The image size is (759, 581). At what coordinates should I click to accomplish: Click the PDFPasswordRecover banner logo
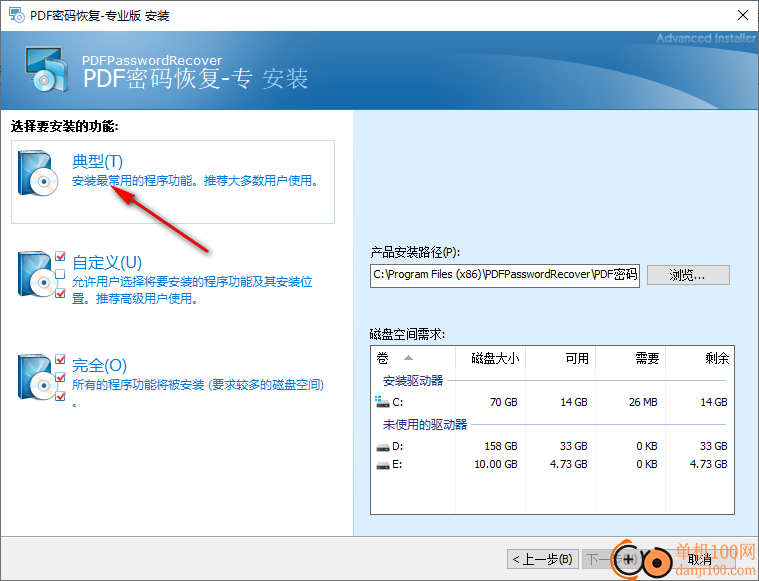[x=46, y=69]
